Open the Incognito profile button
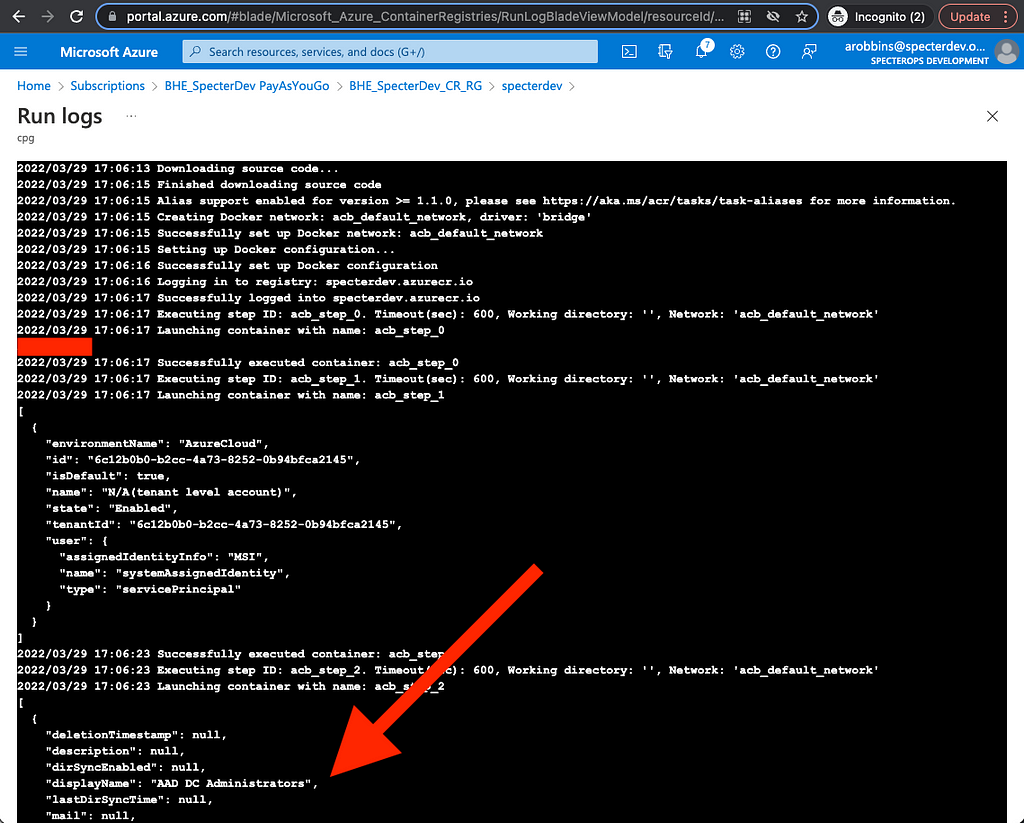 pyautogui.click(x=878, y=17)
